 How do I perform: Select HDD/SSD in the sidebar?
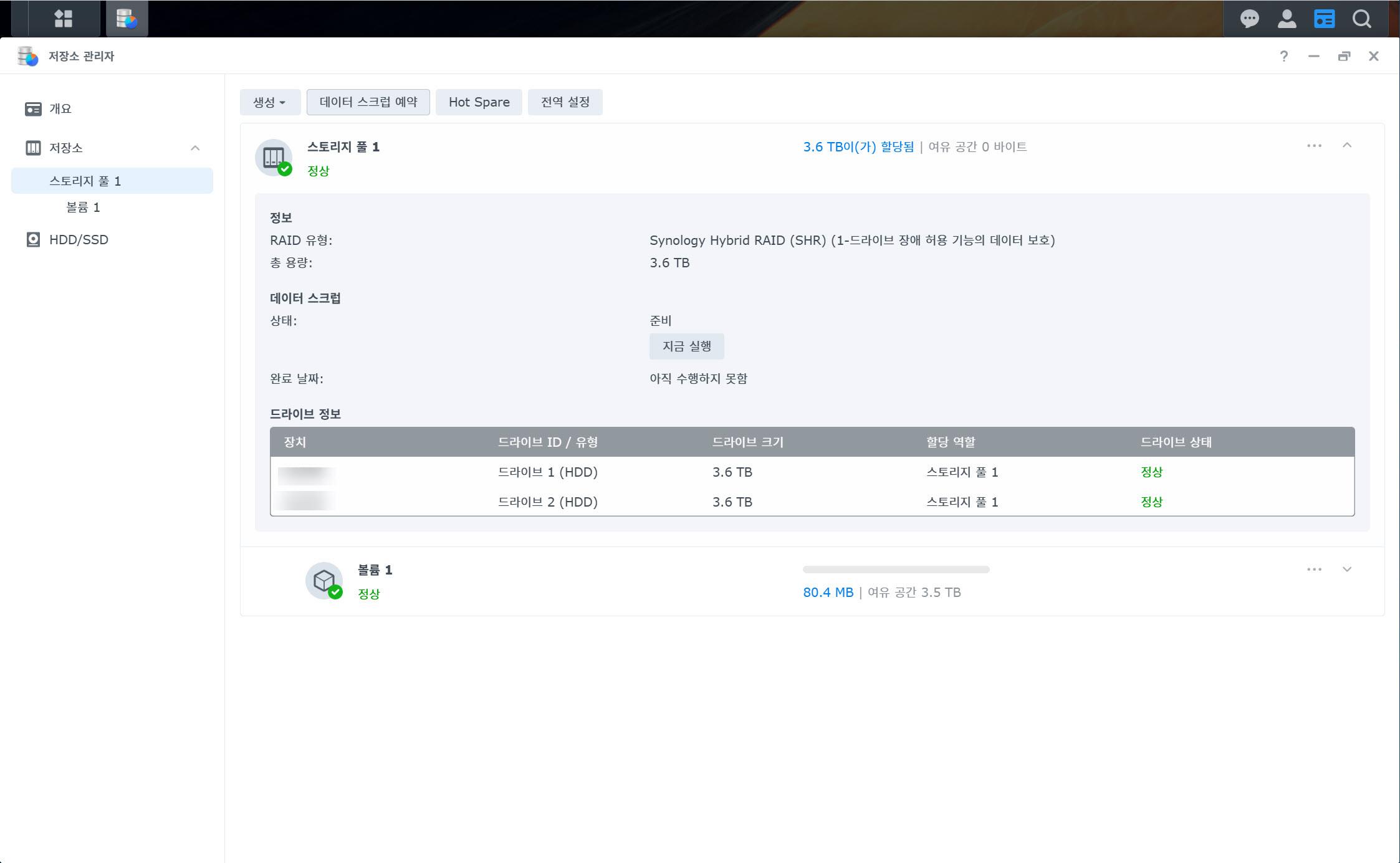79,240
